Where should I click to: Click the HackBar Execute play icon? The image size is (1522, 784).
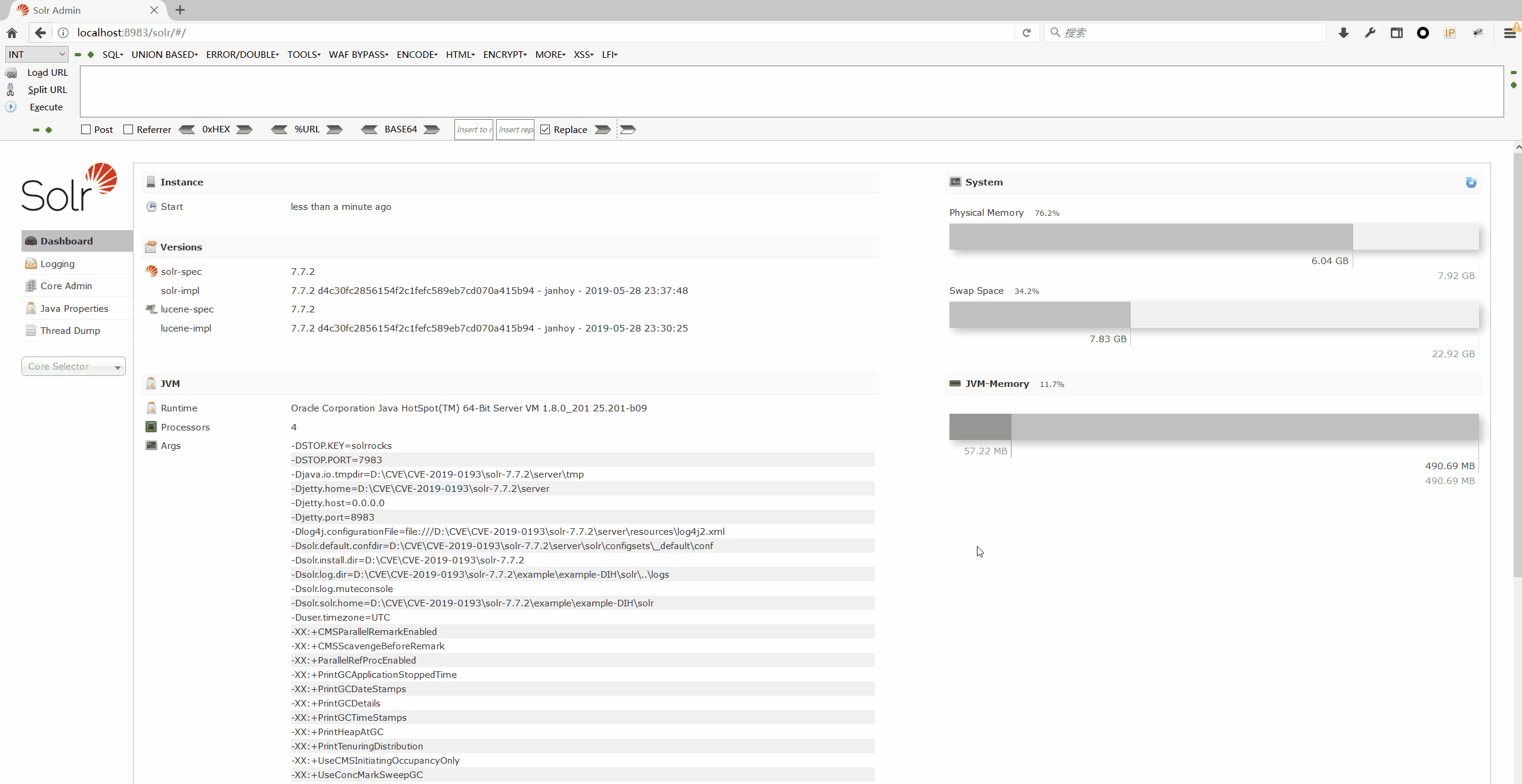point(11,107)
